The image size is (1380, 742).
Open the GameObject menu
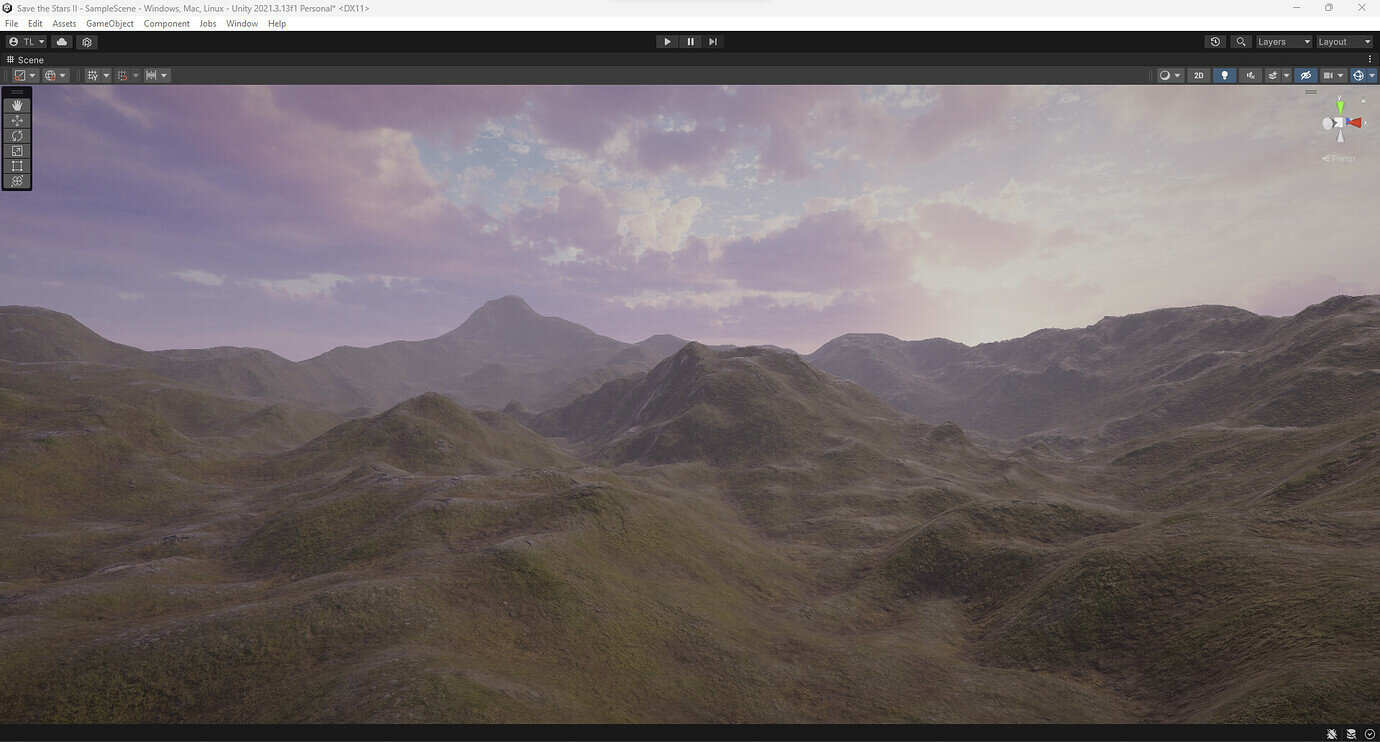pos(109,23)
